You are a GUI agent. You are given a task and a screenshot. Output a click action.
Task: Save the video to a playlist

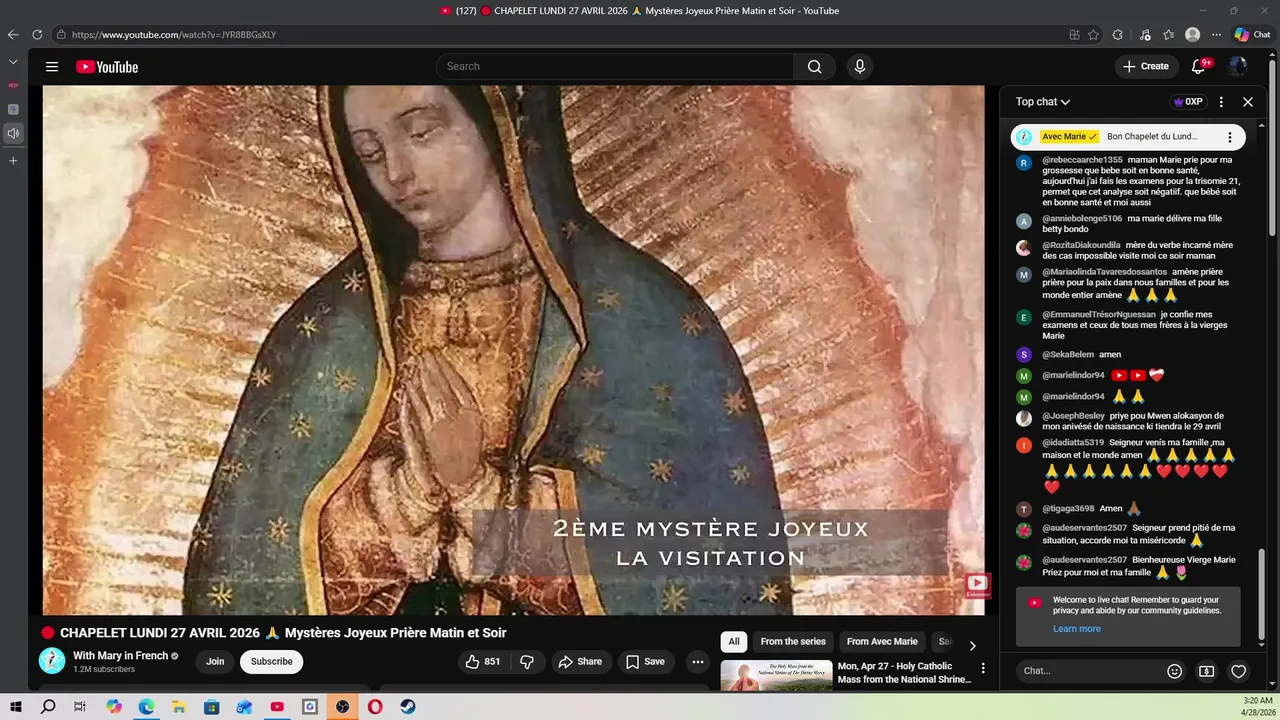click(645, 662)
